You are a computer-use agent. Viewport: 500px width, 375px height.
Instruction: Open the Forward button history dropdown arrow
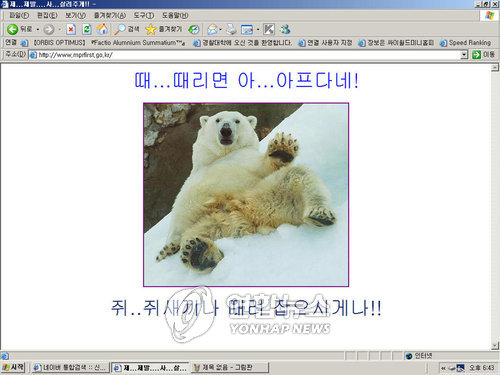tap(59, 30)
